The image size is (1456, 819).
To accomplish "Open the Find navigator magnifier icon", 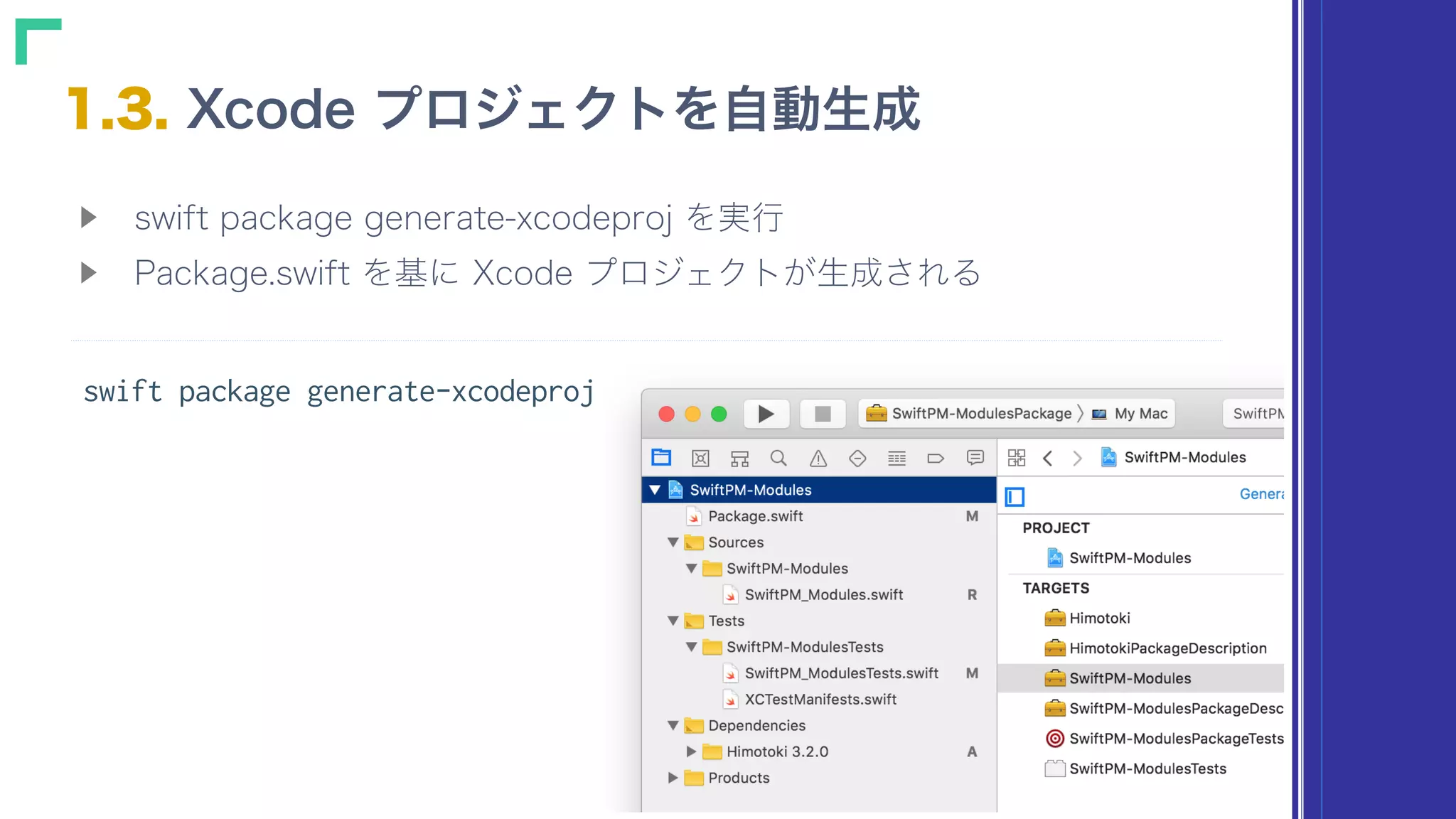I will coord(778,458).
